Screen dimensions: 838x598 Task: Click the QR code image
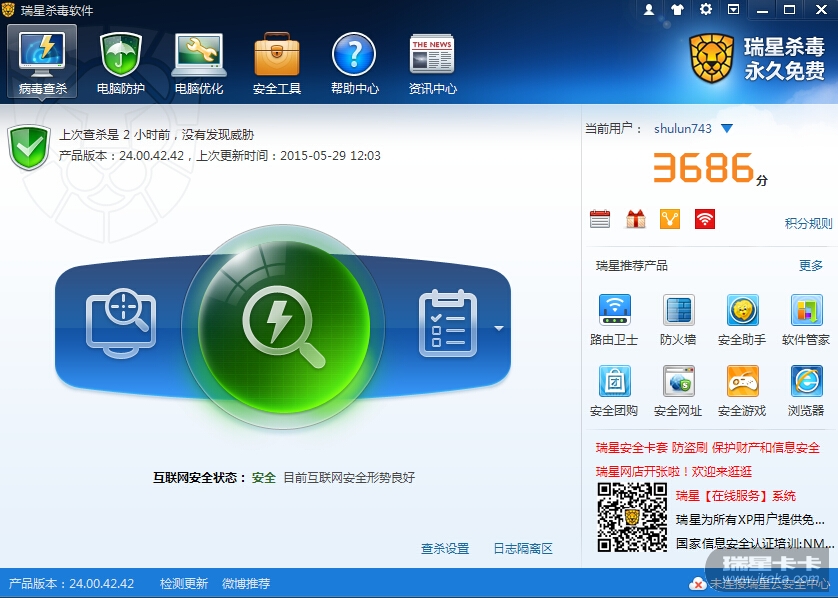[632, 517]
